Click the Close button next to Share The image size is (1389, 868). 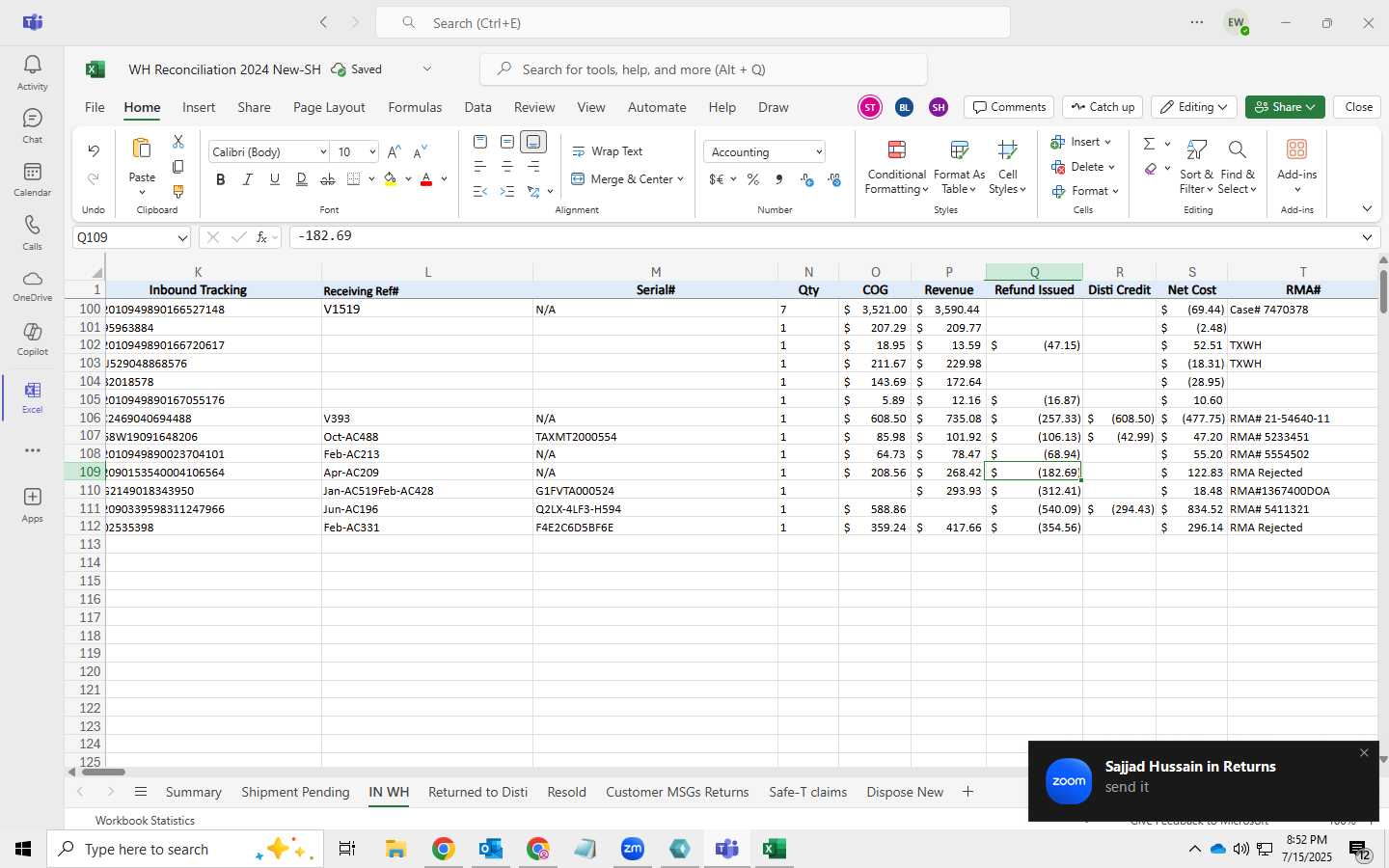click(x=1358, y=107)
